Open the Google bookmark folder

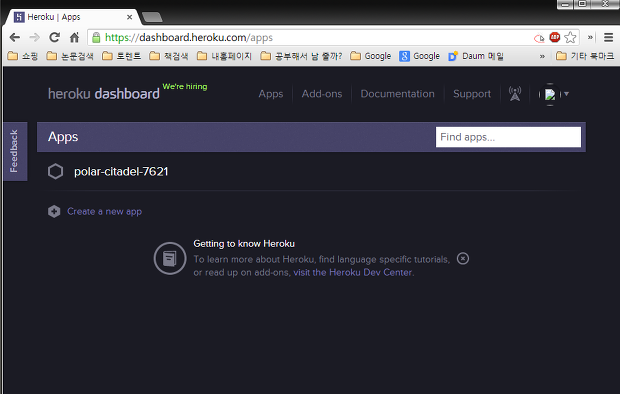coord(370,56)
